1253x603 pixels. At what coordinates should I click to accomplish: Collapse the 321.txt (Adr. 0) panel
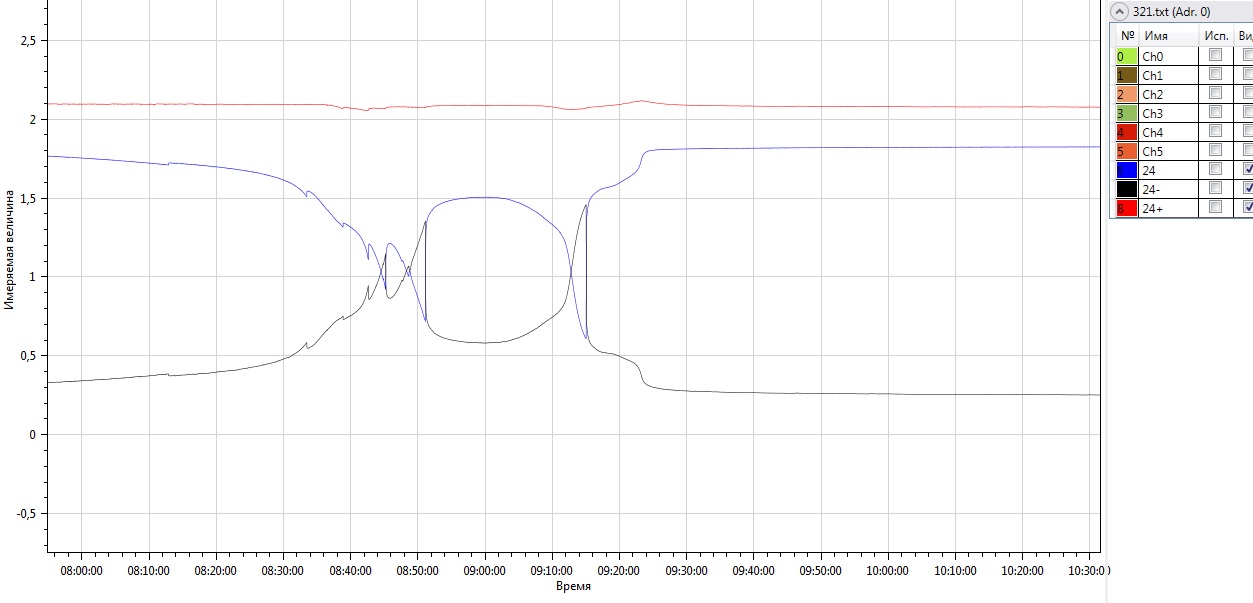click(1120, 11)
